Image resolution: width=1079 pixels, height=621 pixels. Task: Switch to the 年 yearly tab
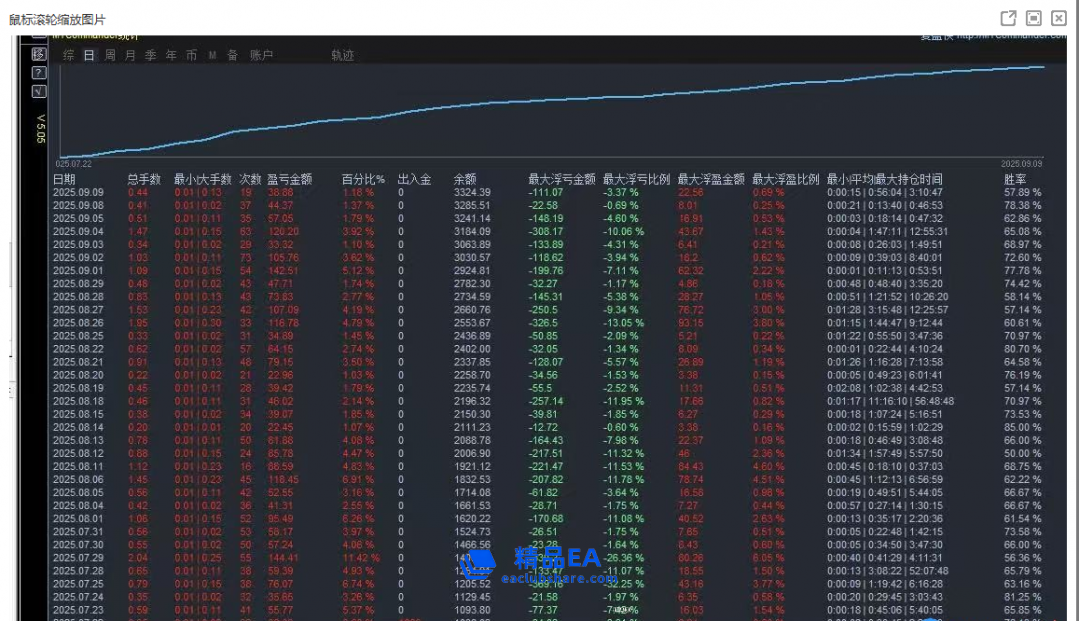click(x=171, y=56)
